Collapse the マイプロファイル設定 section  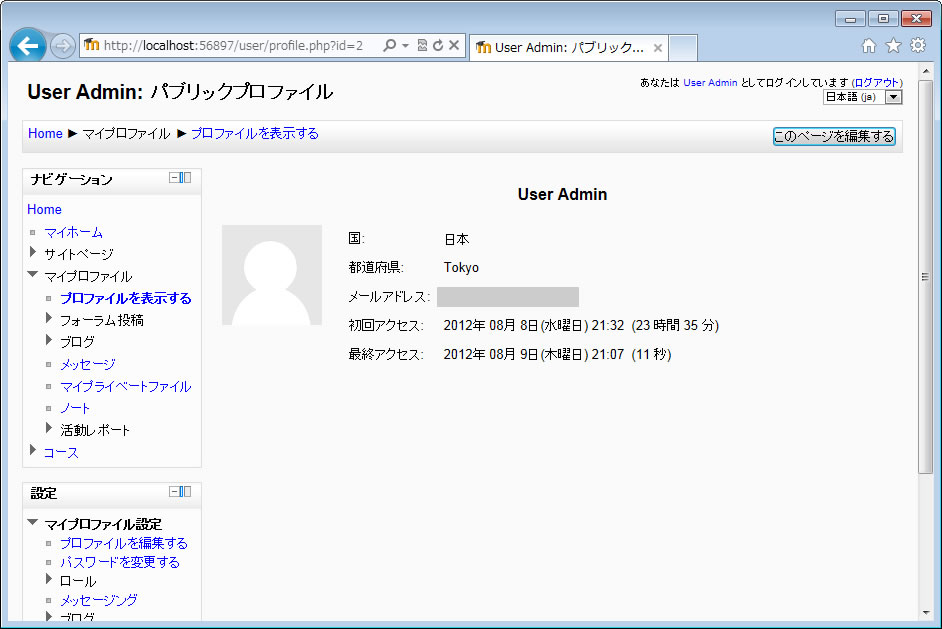coord(33,523)
